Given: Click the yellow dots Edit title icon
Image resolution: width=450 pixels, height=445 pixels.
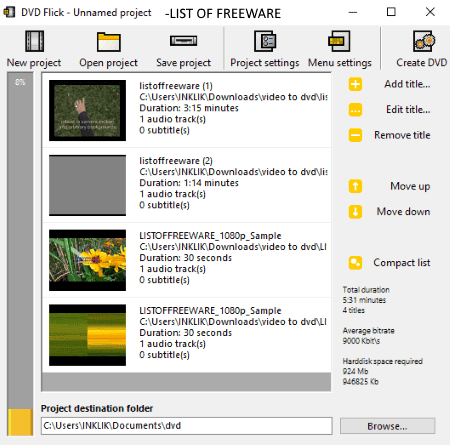Looking at the screenshot, I should 355,110.
